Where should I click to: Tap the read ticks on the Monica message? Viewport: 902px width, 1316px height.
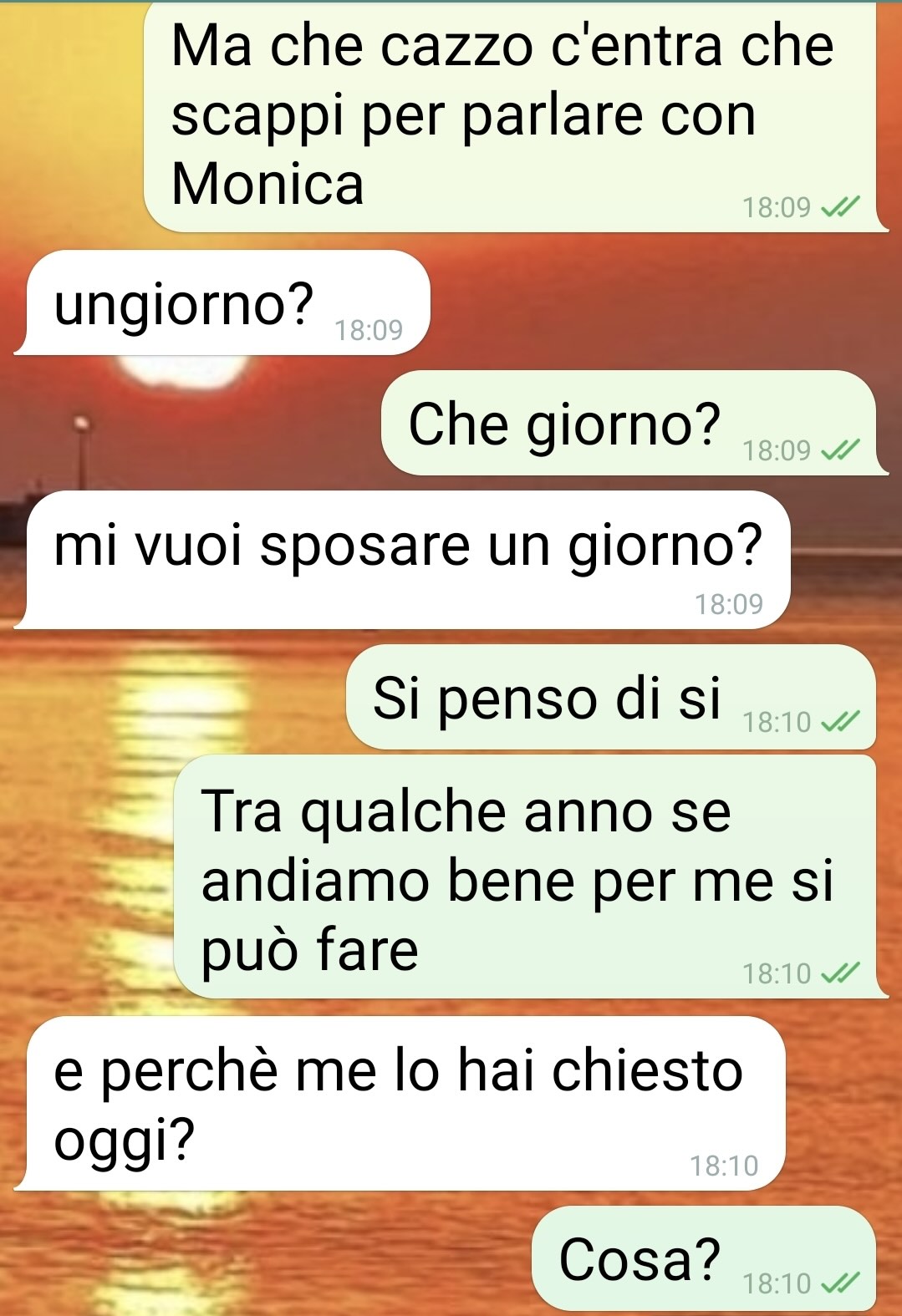tap(840, 206)
